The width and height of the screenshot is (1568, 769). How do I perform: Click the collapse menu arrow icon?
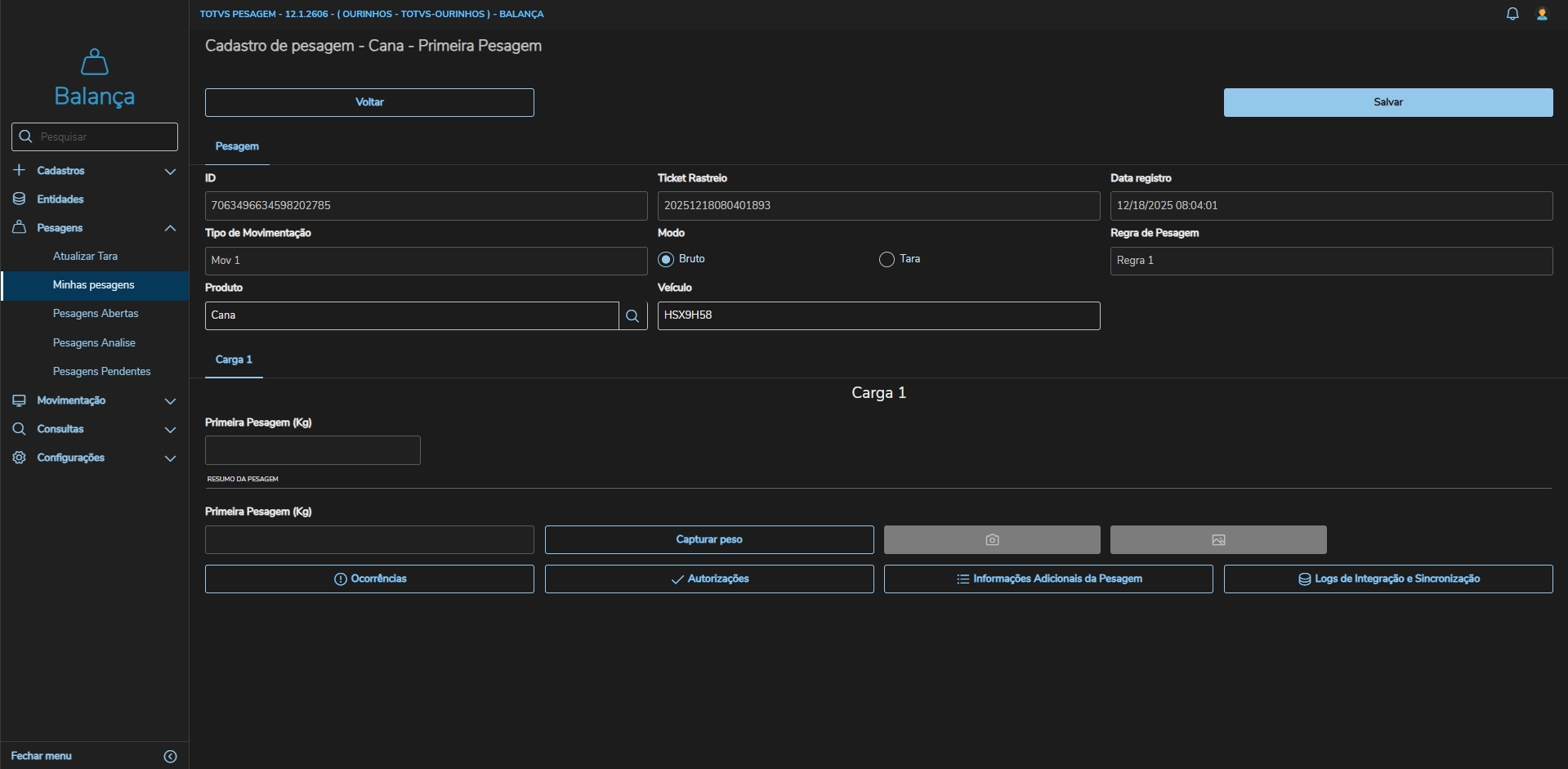[170, 757]
